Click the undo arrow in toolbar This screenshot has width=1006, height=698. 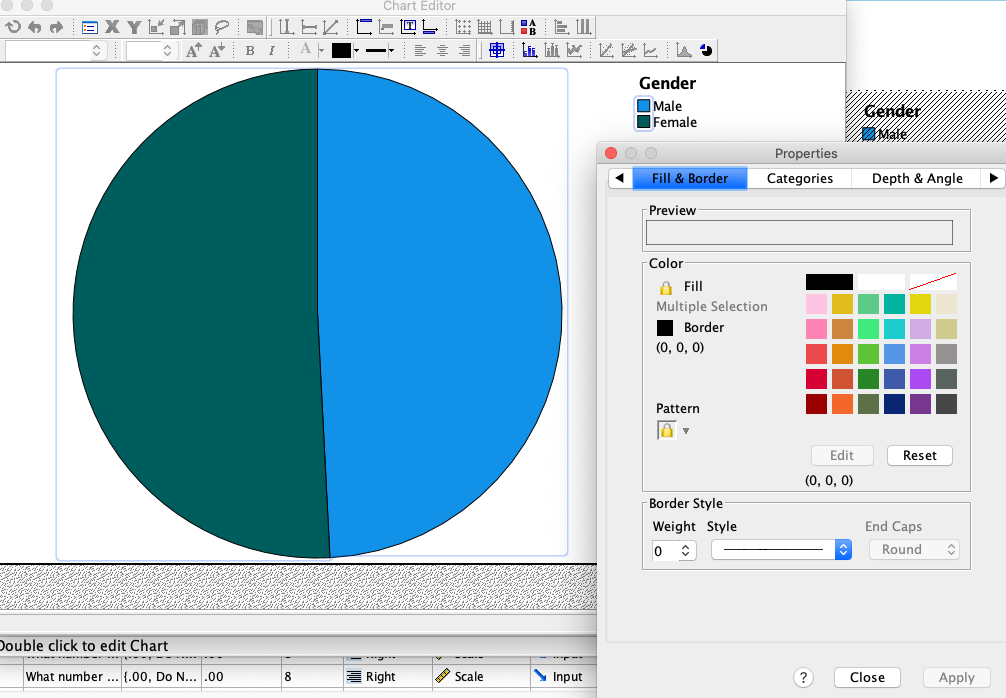pos(35,27)
